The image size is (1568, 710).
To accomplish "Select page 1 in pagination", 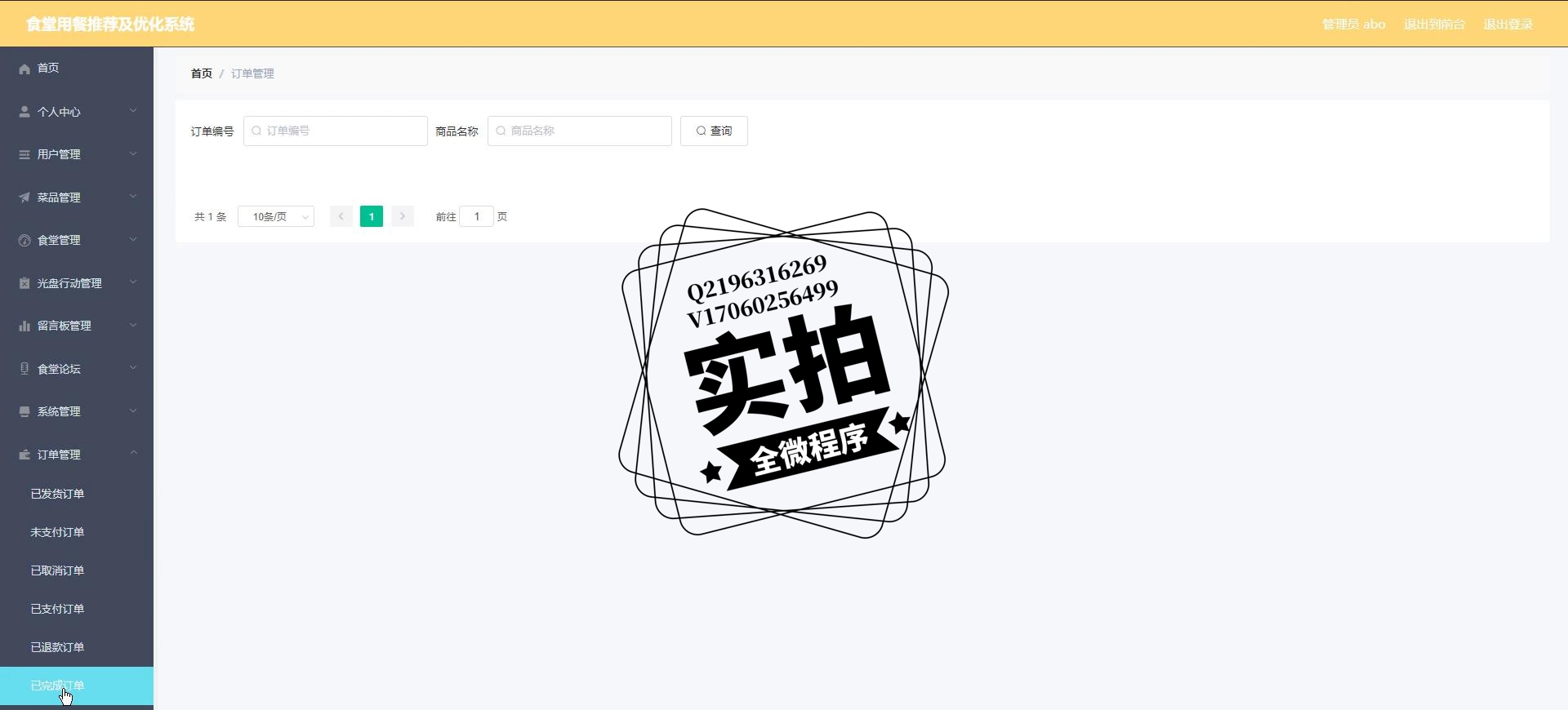I will pos(372,216).
